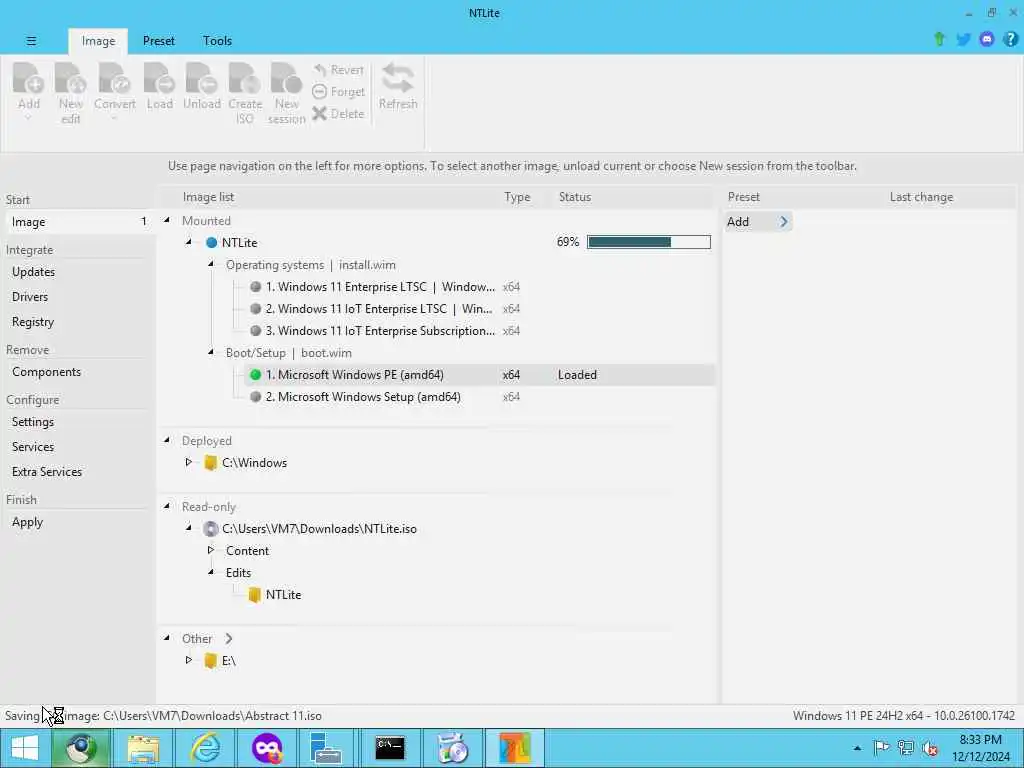Collapse the NTLite.iso read-only node

coord(189,528)
